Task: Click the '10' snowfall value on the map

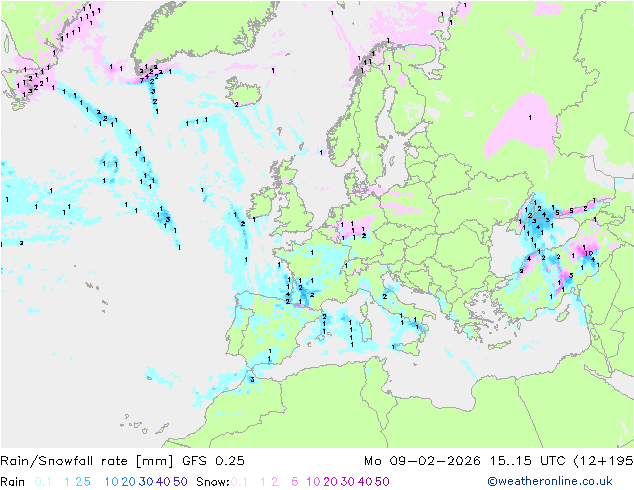Action: coord(590,253)
